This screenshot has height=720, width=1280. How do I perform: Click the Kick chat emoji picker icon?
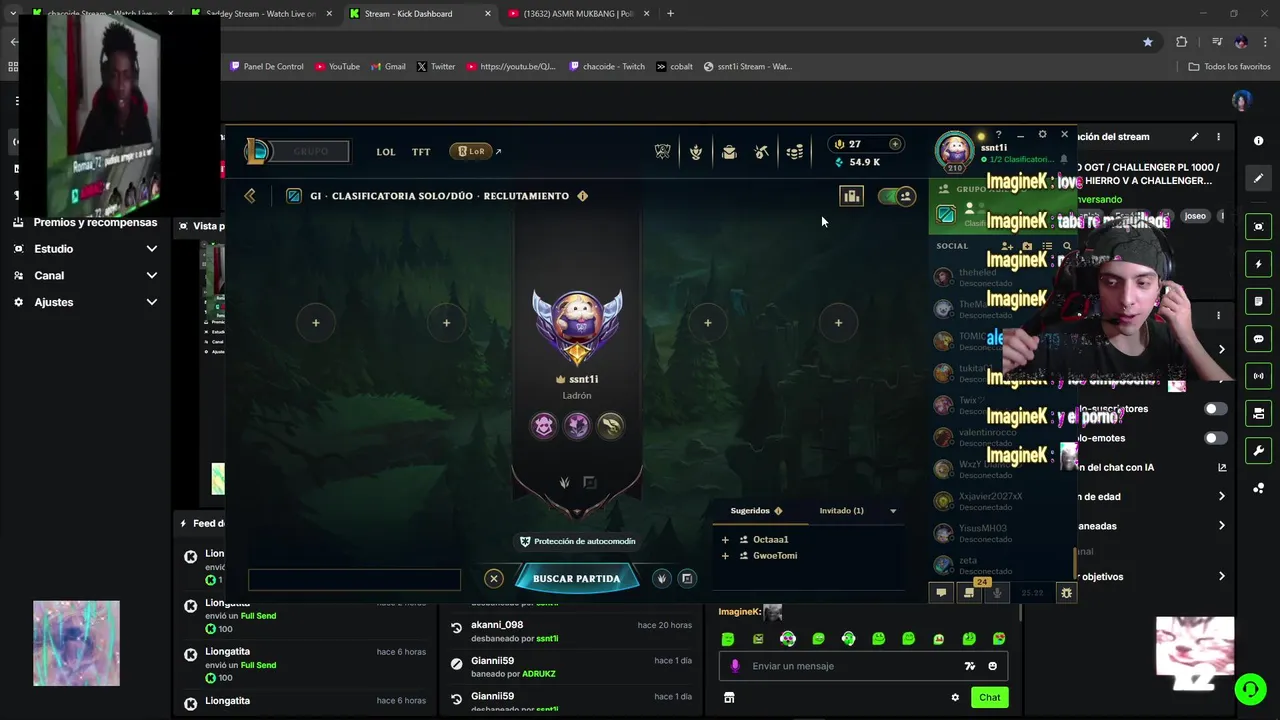click(992, 666)
